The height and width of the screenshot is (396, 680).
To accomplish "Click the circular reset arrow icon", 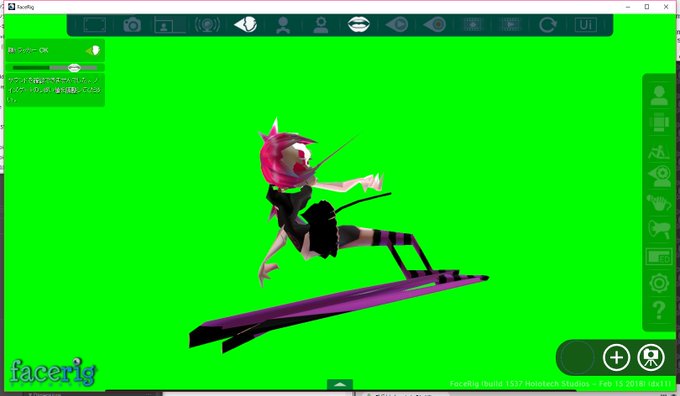I will click(x=548, y=25).
